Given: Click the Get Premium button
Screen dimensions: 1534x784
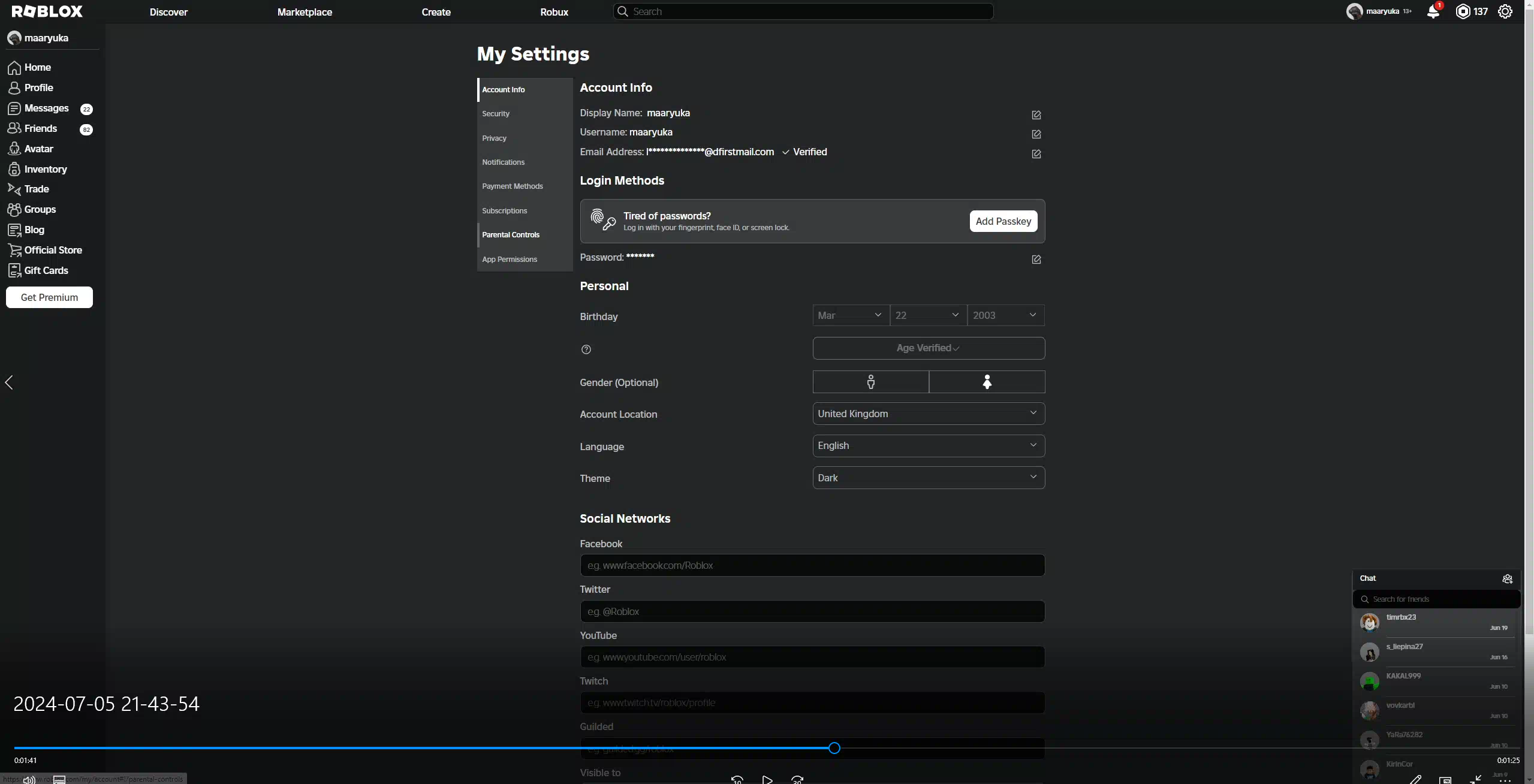Looking at the screenshot, I should (49, 297).
